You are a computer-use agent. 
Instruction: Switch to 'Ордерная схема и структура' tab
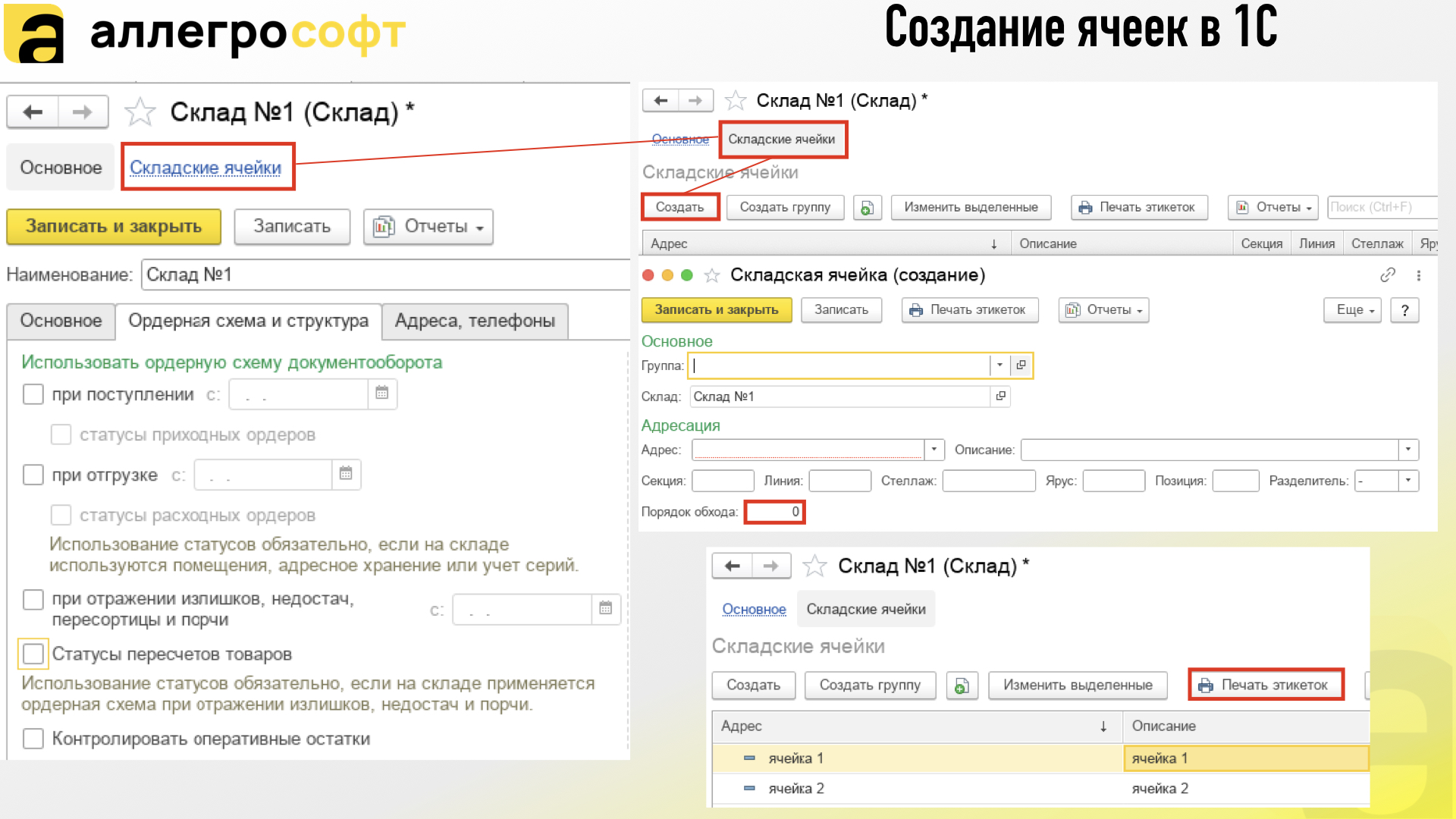pos(248,321)
